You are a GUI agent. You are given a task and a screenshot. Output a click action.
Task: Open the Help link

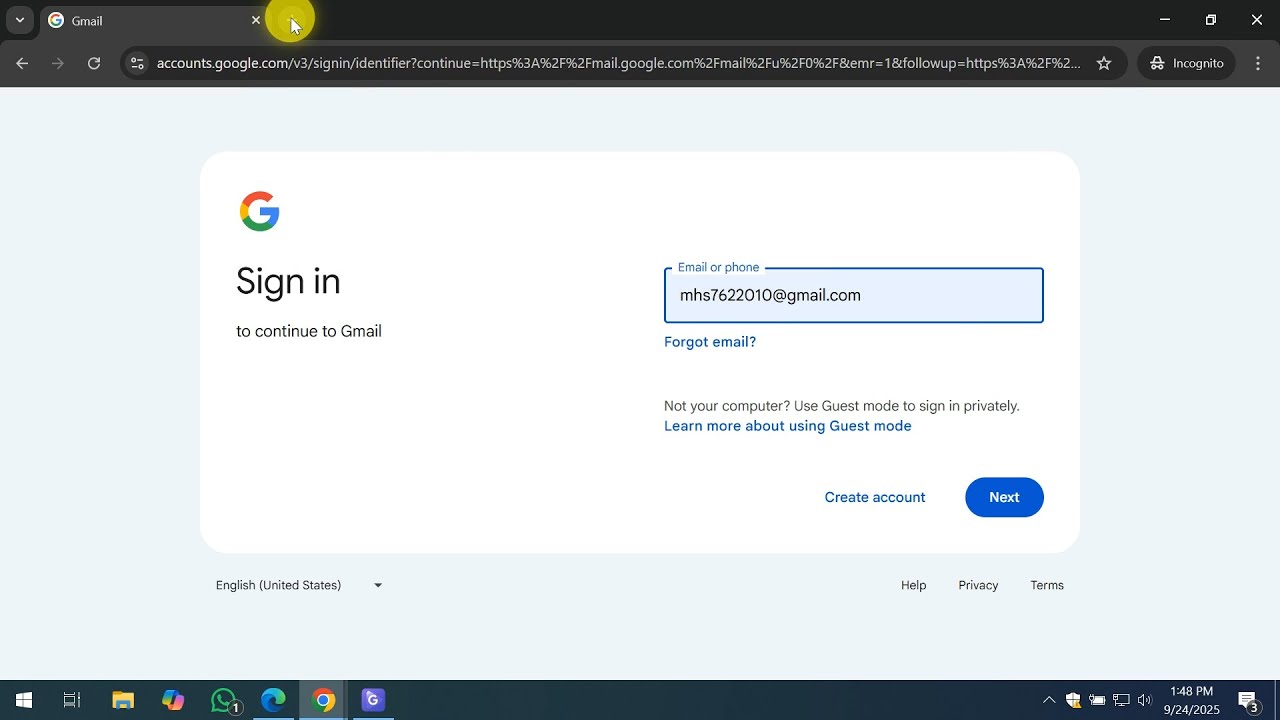[x=913, y=585]
